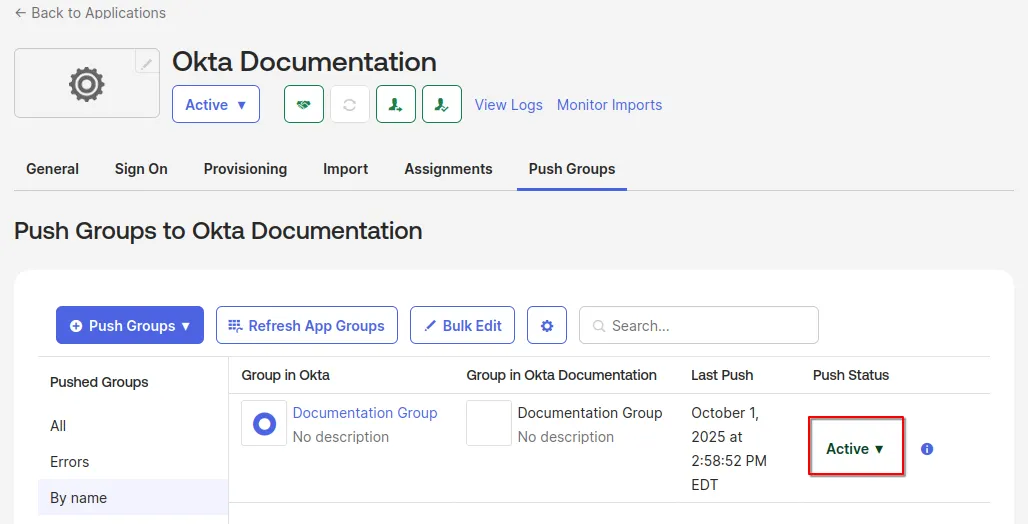Image resolution: width=1028 pixels, height=524 pixels.
Task: Click the assign user arrow icon button
Action: [395, 104]
